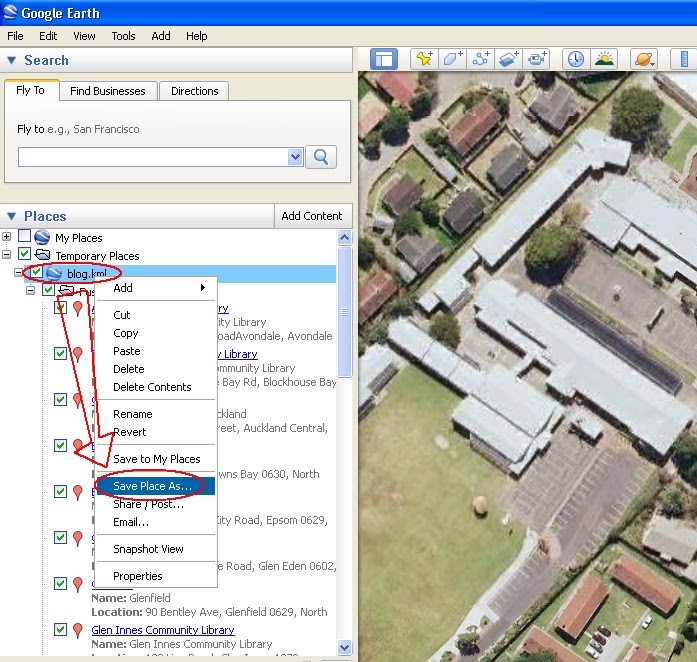Open the Glen Innes Community Library link
The image size is (697, 662).
[x=163, y=630]
